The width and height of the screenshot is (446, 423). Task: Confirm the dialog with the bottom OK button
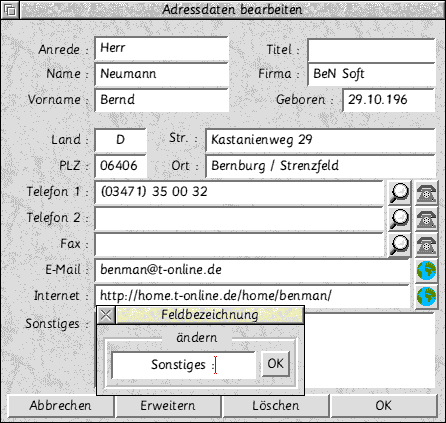(384, 406)
